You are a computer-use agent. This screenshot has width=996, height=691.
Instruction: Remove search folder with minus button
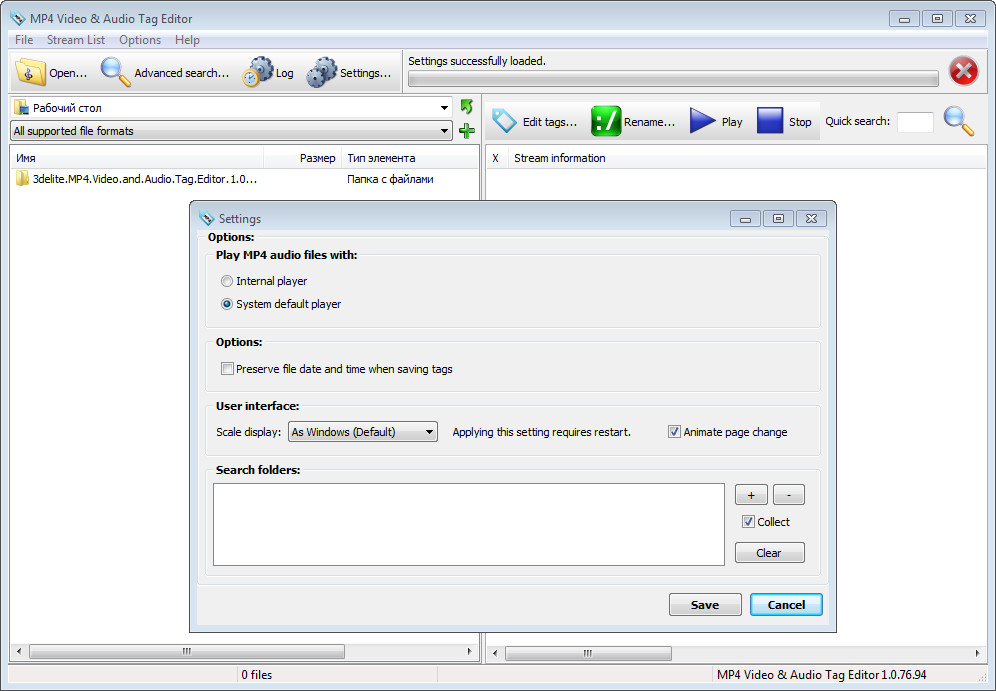tap(789, 495)
